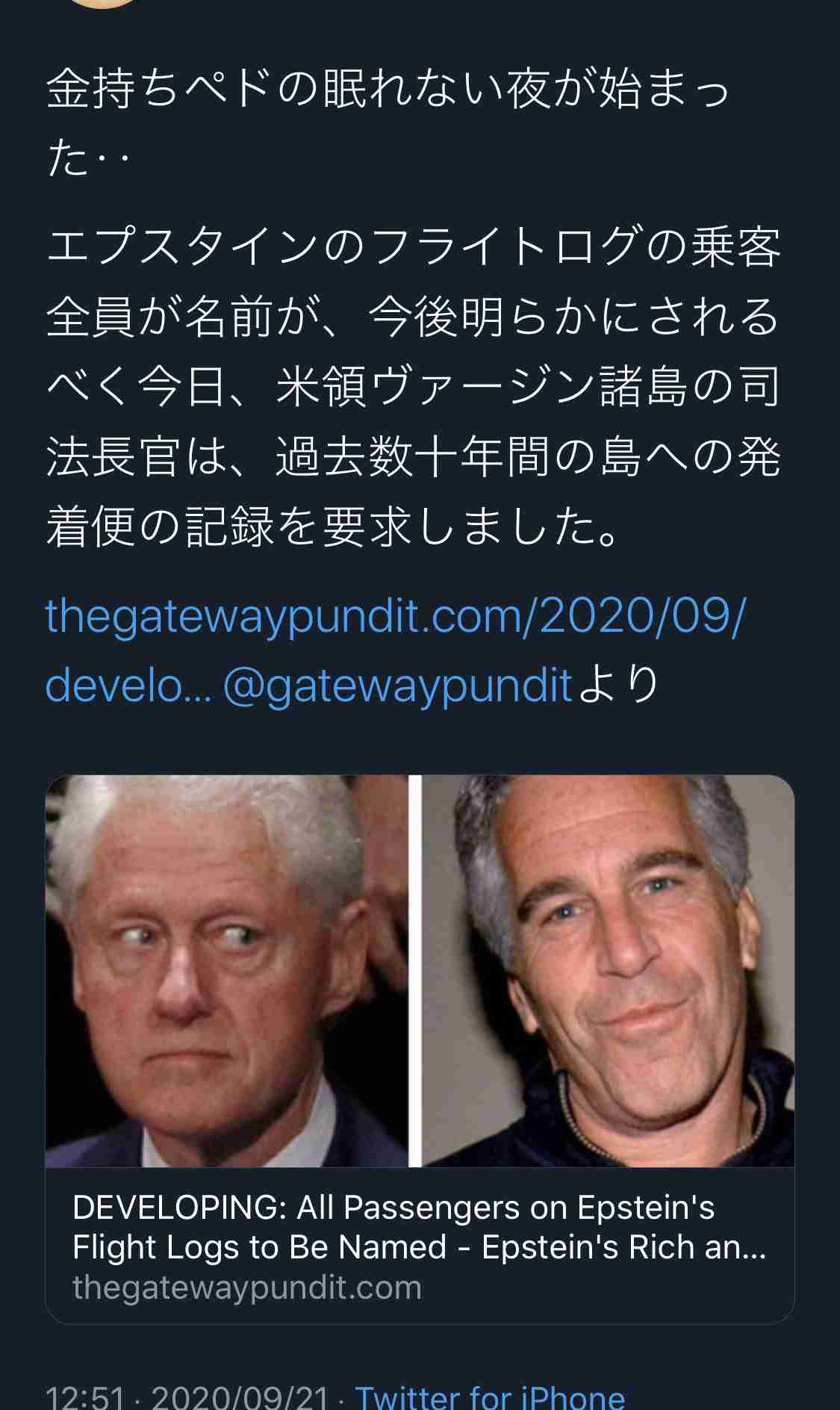Tap the profile avatar at the top edge

point(101,3)
